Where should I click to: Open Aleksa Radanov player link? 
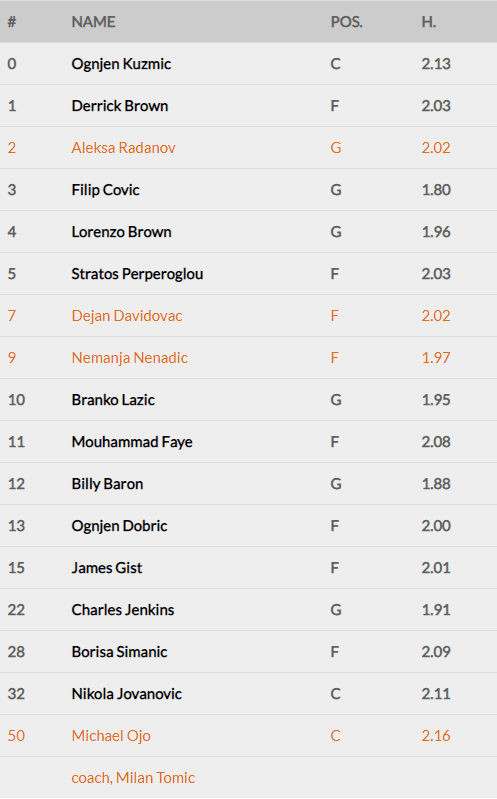123,148
